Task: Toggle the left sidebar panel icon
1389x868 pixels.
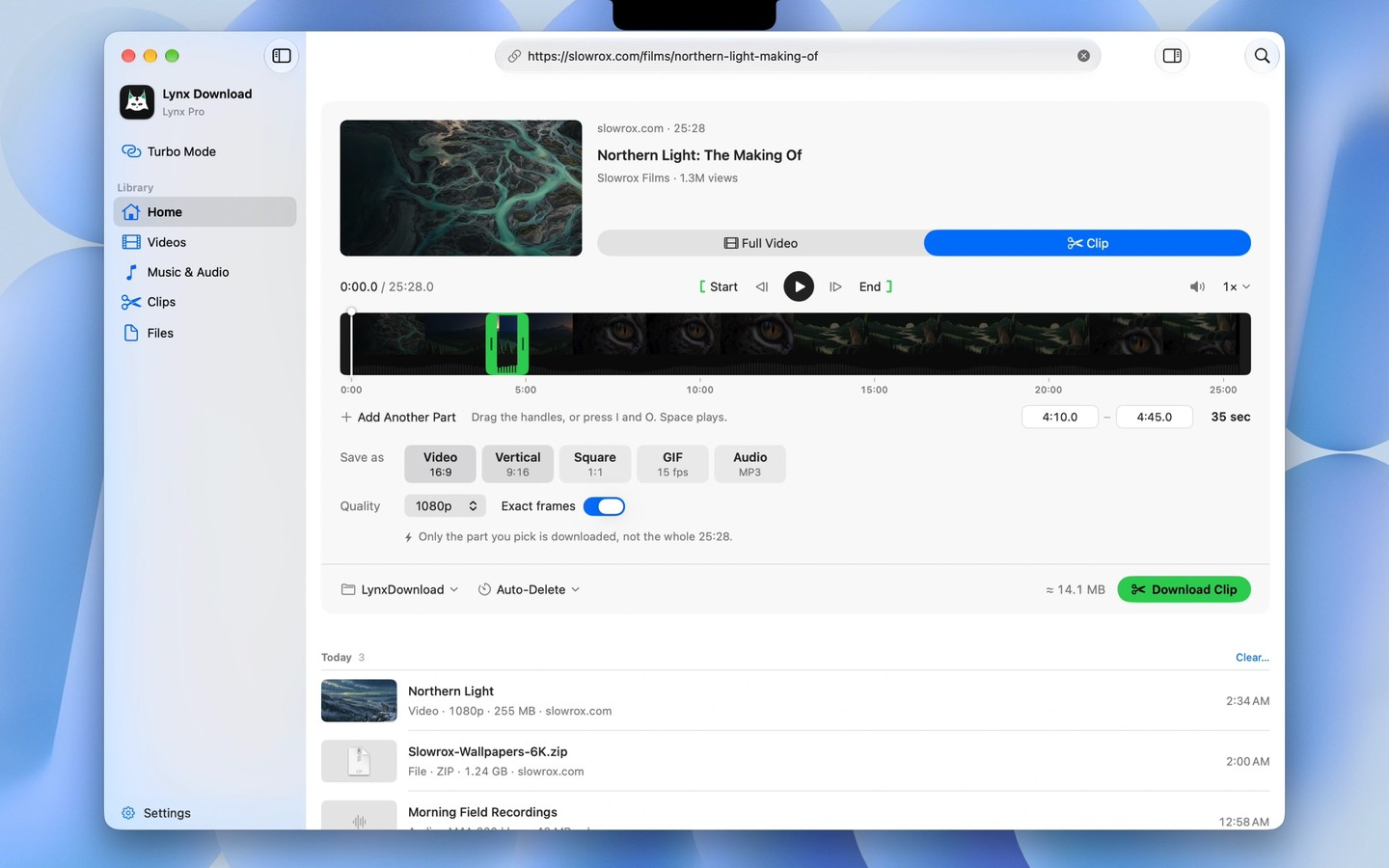Action: tap(282, 56)
